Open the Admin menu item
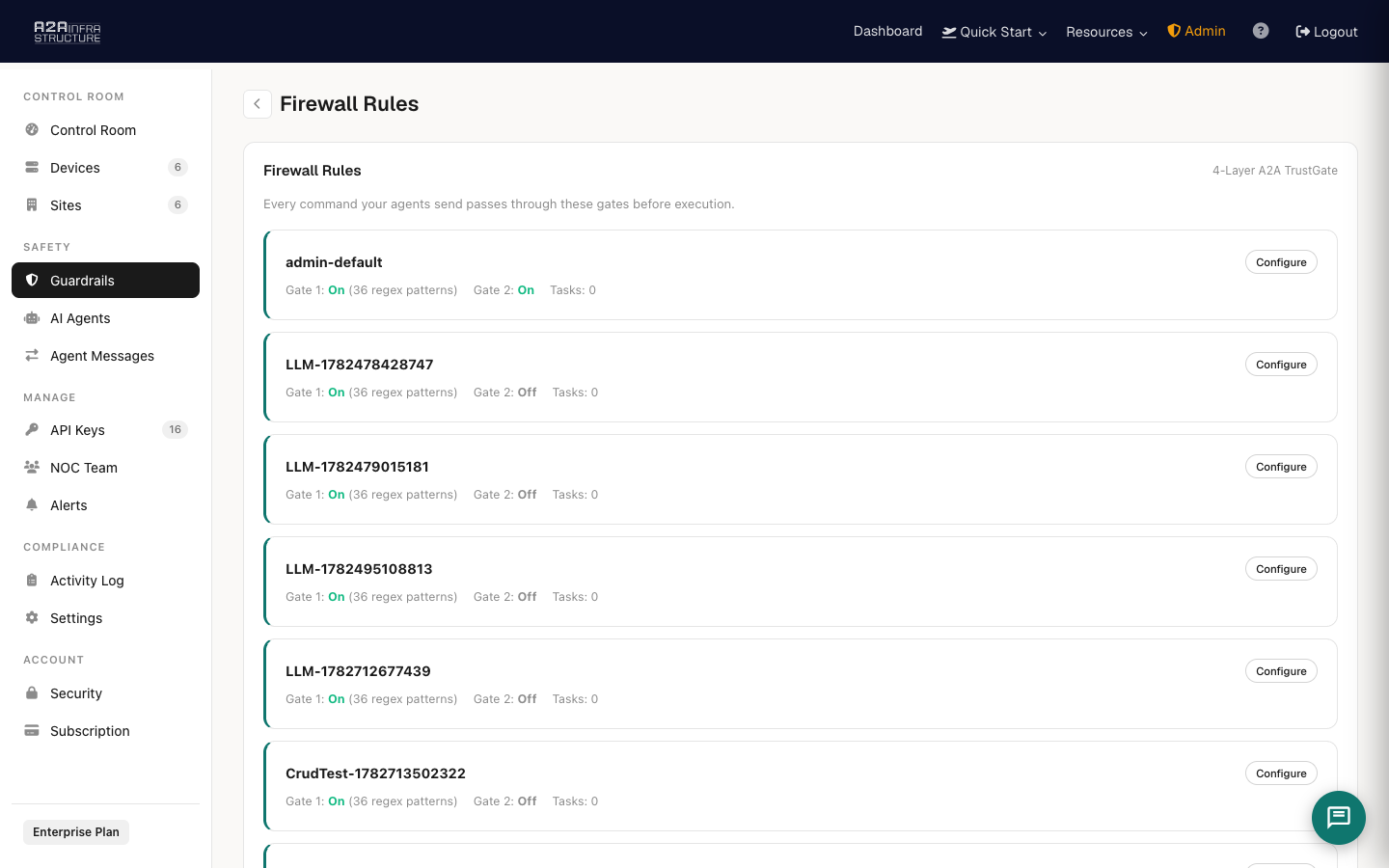Image resolution: width=1389 pixels, height=868 pixels. point(1196,31)
